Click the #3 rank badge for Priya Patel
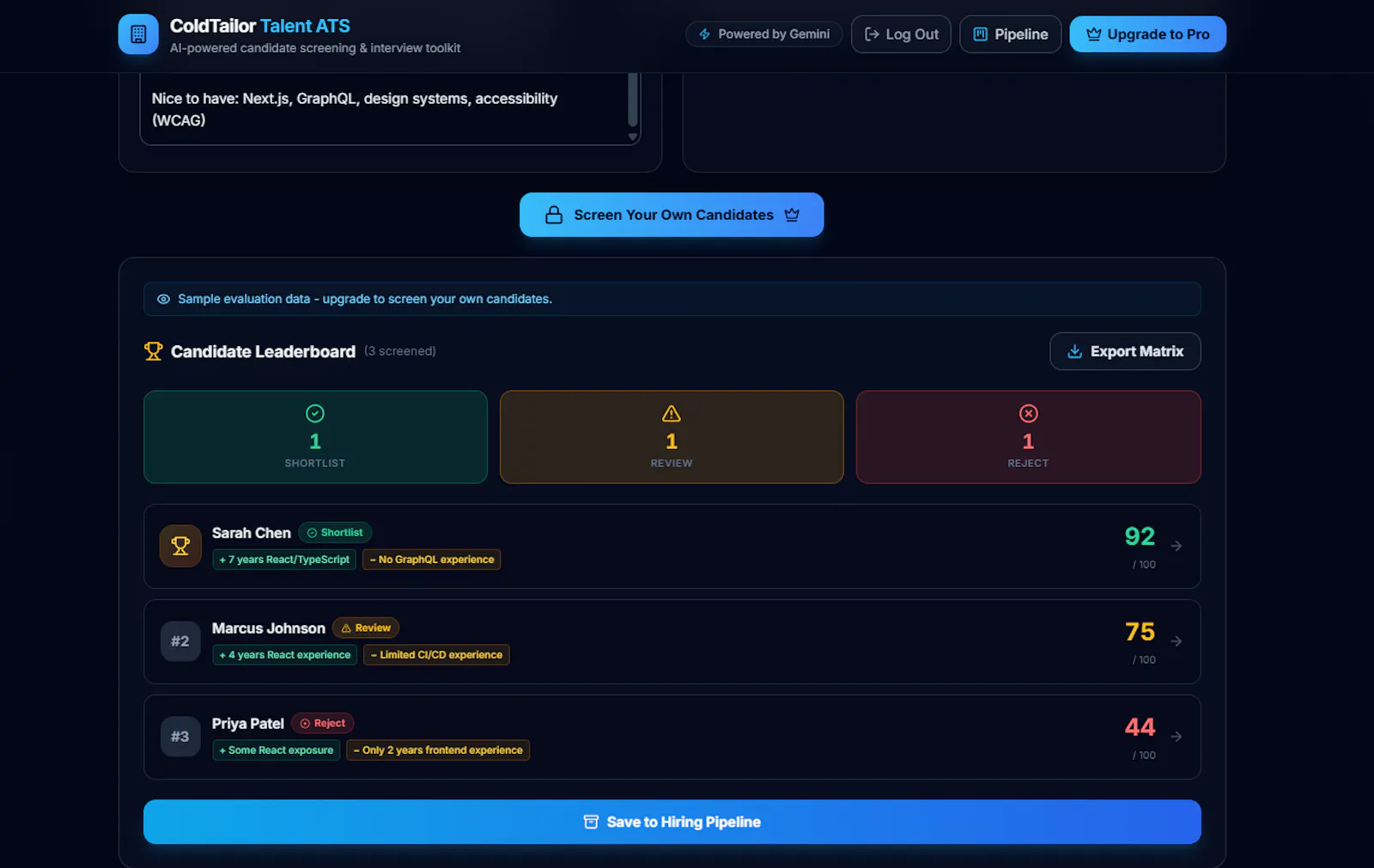The image size is (1374, 868). tap(180, 737)
